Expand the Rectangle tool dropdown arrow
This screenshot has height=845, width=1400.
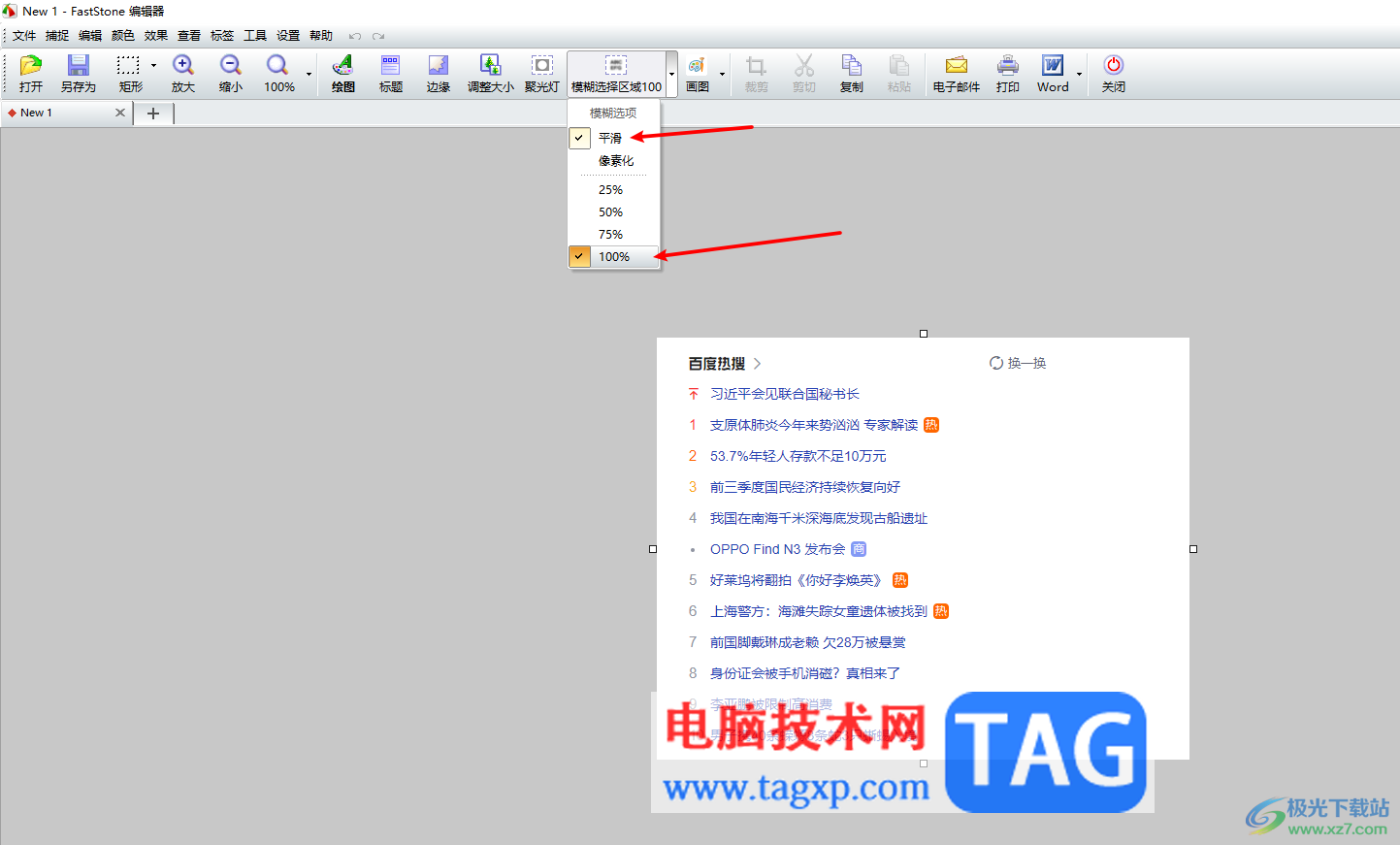coord(153,66)
